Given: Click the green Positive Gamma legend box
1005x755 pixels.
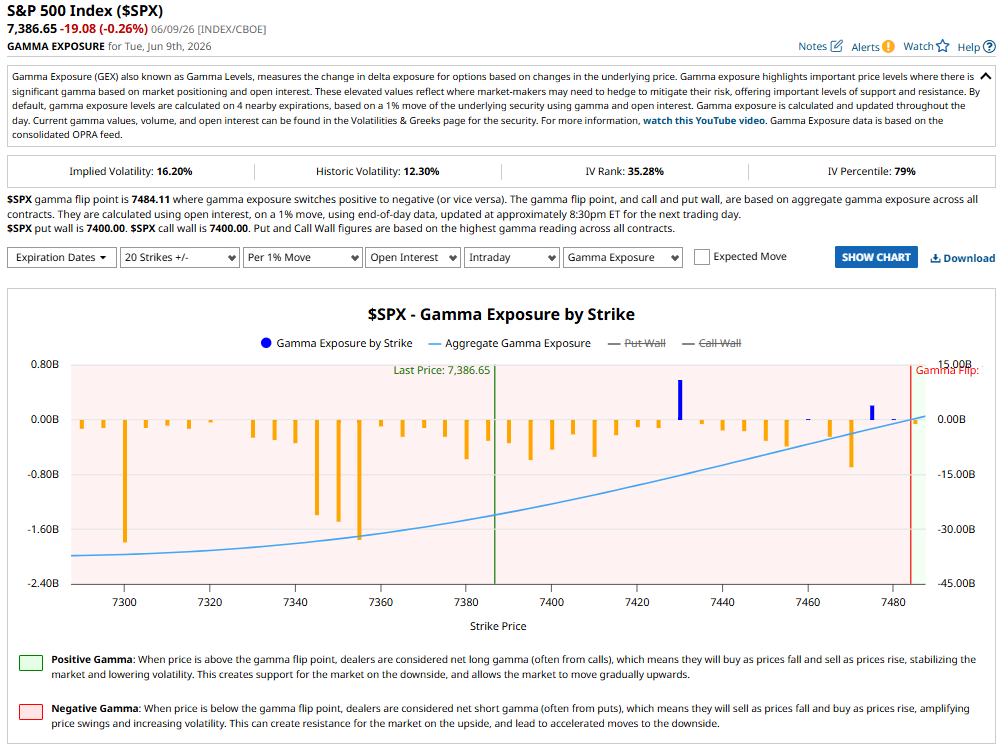Looking at the screenshot, I should coord(31,663).
